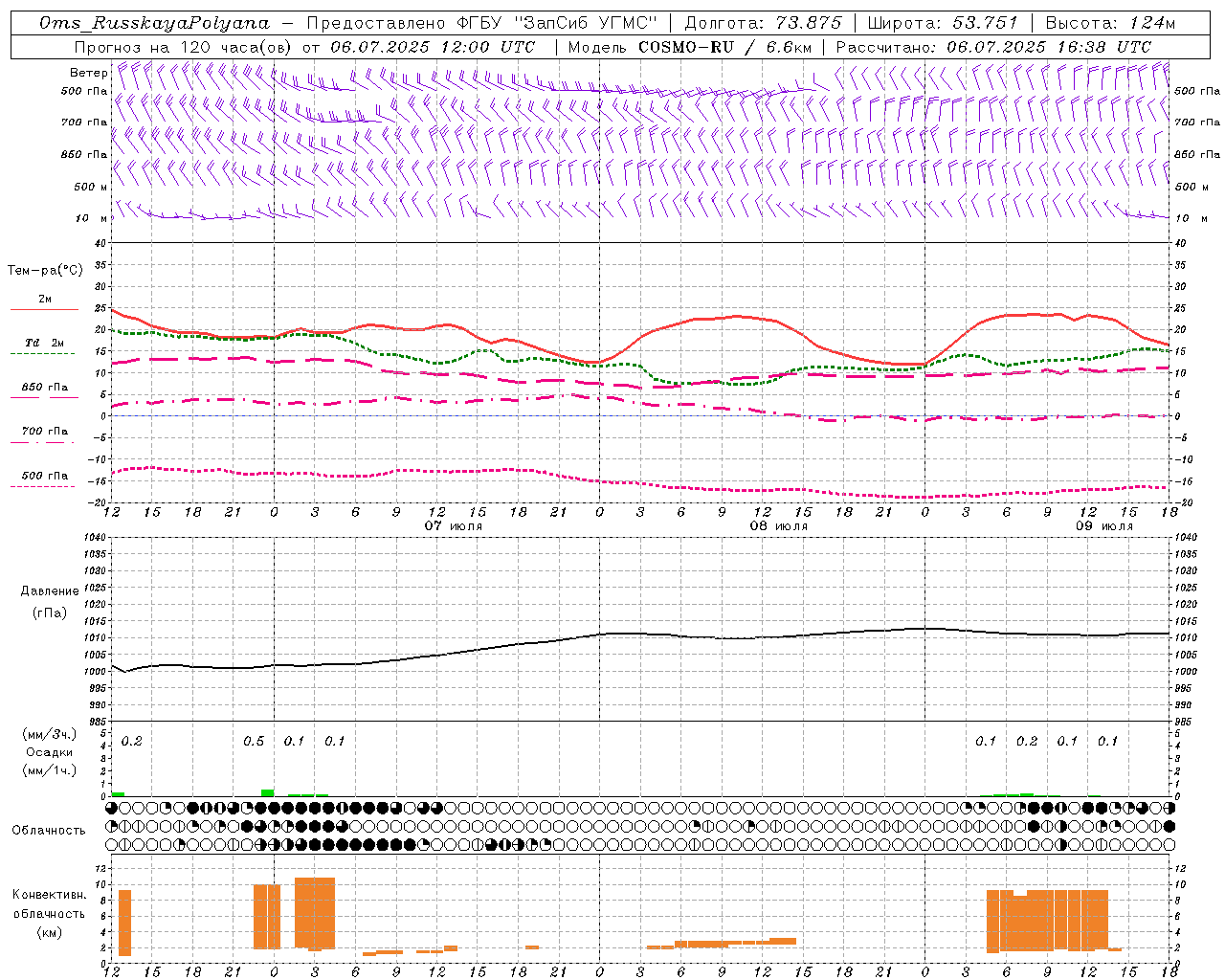Select calculated time '06.07.2025 16:38 UTC'
The height and width of the screenshot is (980, 1225).
1049,47
